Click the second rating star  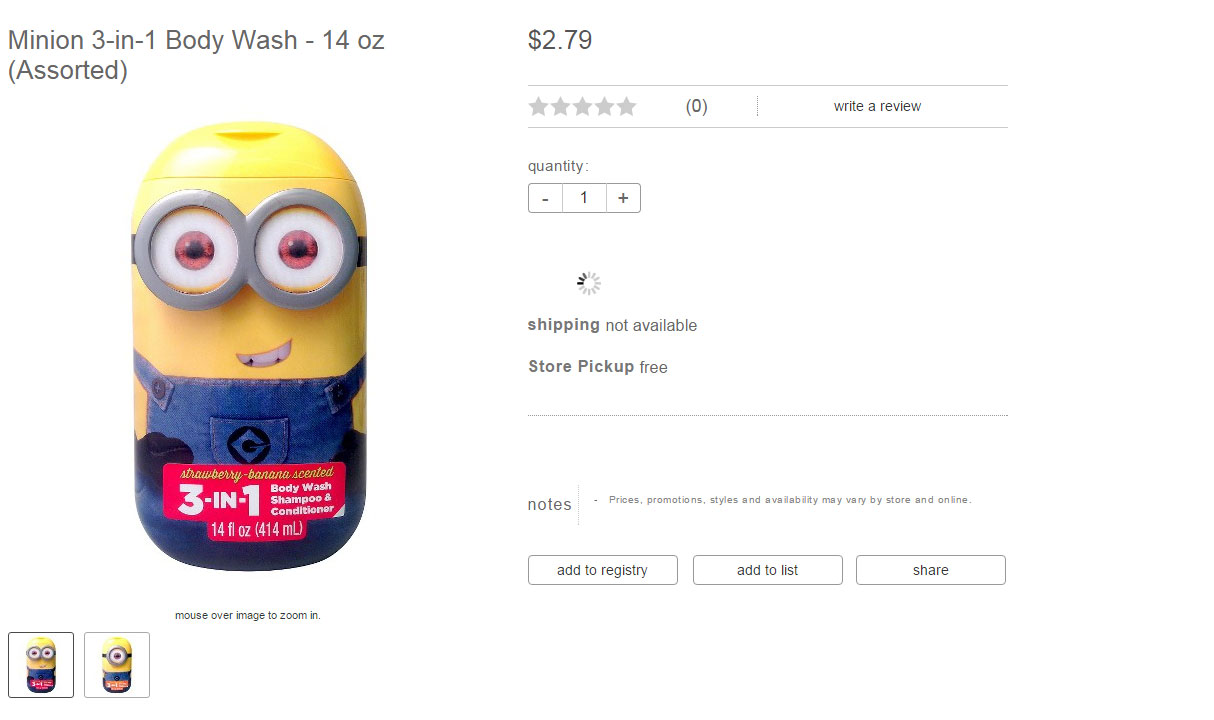click(x=561, y=107)
